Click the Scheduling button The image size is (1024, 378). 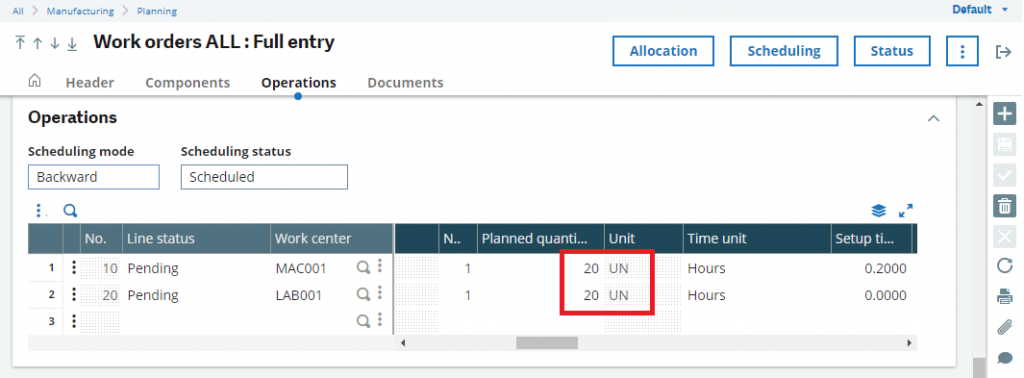point(784,51)
